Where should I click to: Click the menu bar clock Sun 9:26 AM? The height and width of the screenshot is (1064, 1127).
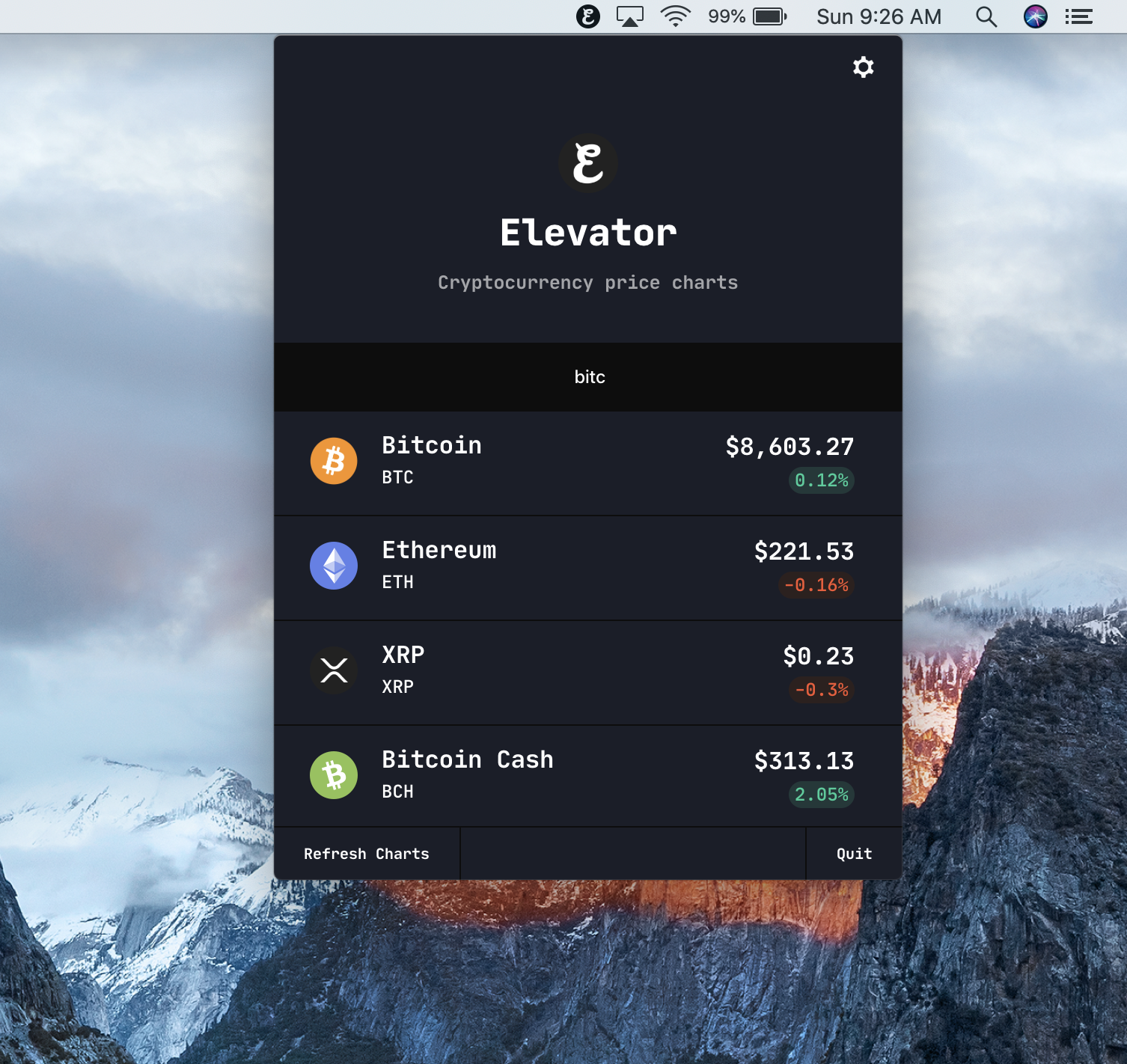(x=879, y=16)
